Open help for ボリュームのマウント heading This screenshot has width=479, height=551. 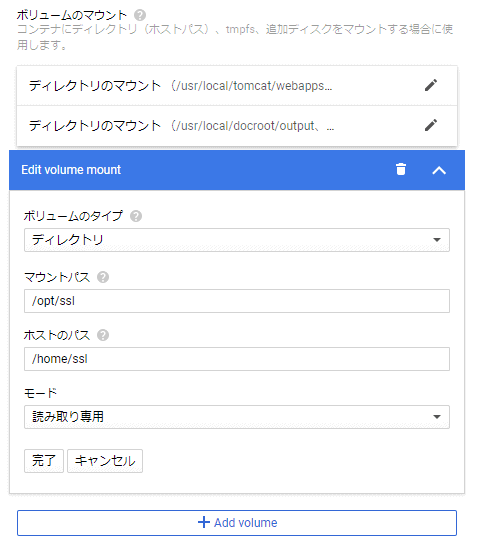(x=140, y=15)
